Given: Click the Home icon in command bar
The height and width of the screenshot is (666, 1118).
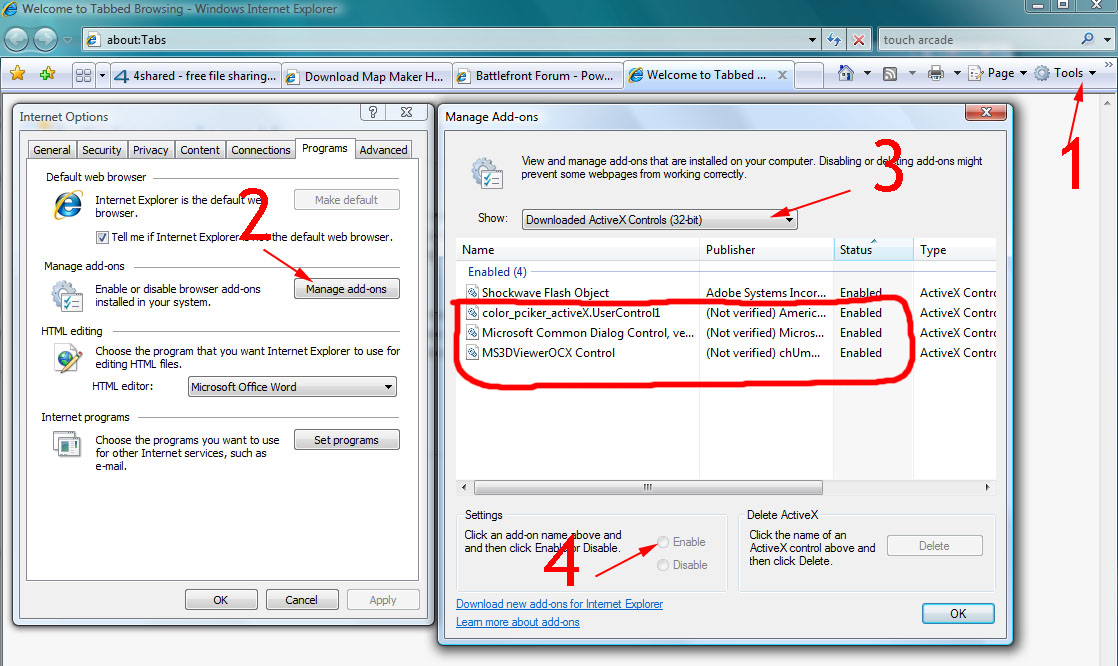Looking at the screenshot, I should [x=846, y=73].
